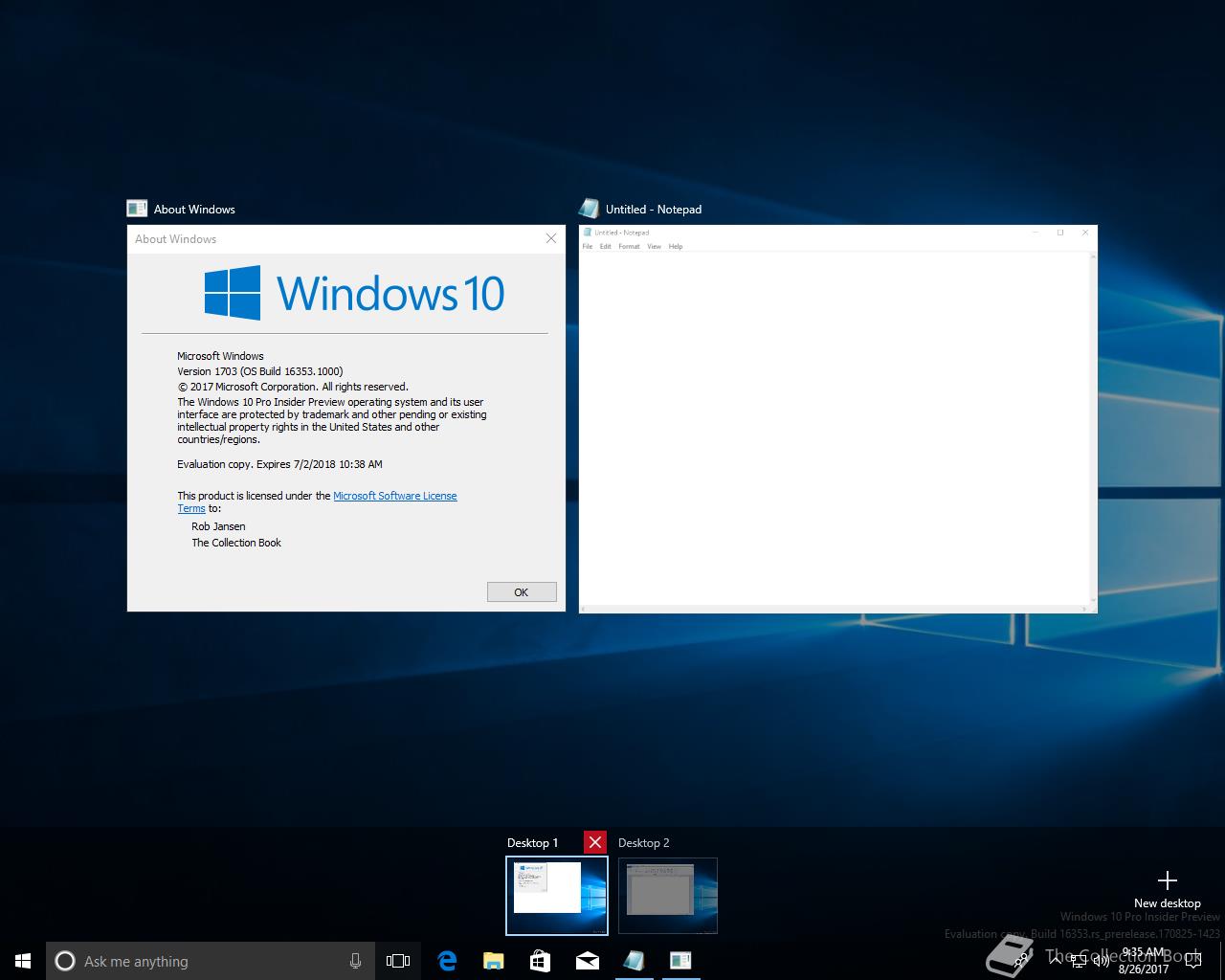Open the Microsoft Store taskbar icon
Image resolution: width=1225 pixels, height=980 pixels.
coord(541,961)
